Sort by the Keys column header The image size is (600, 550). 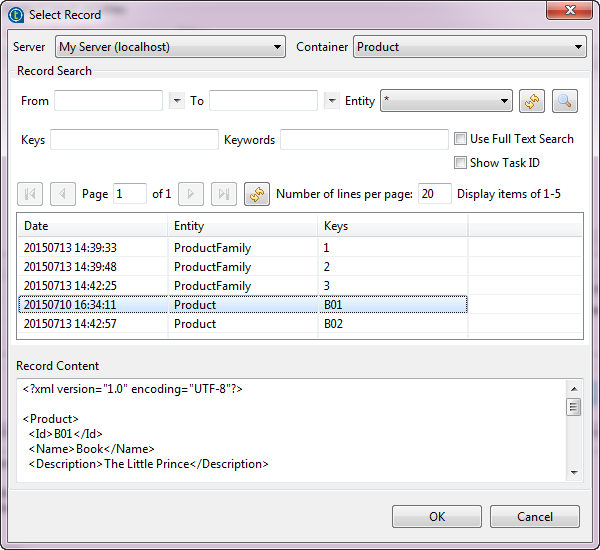[393, 226]
